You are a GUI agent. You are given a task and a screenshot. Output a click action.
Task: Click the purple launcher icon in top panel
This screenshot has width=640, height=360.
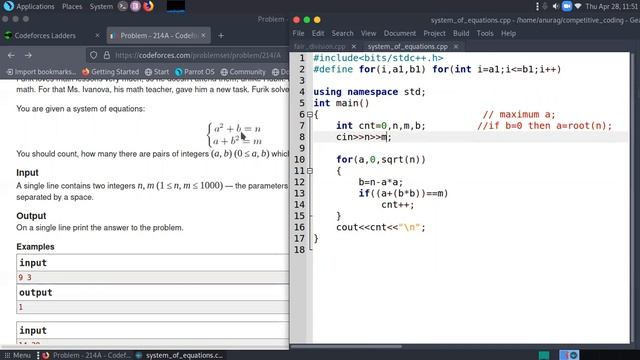point(135,6)
